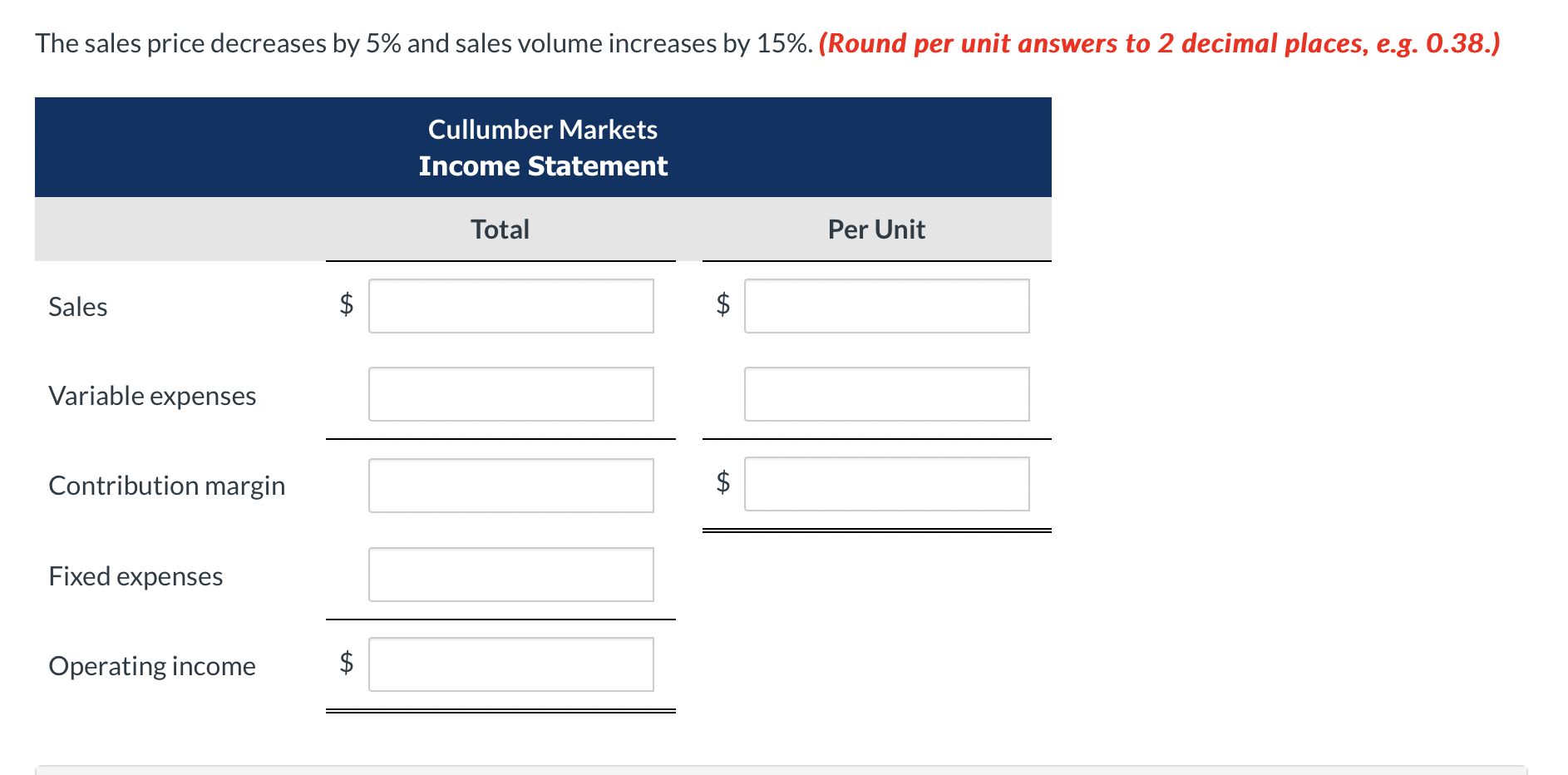
Task: Click the Operating income input field
Action: [x=510, y=664]
